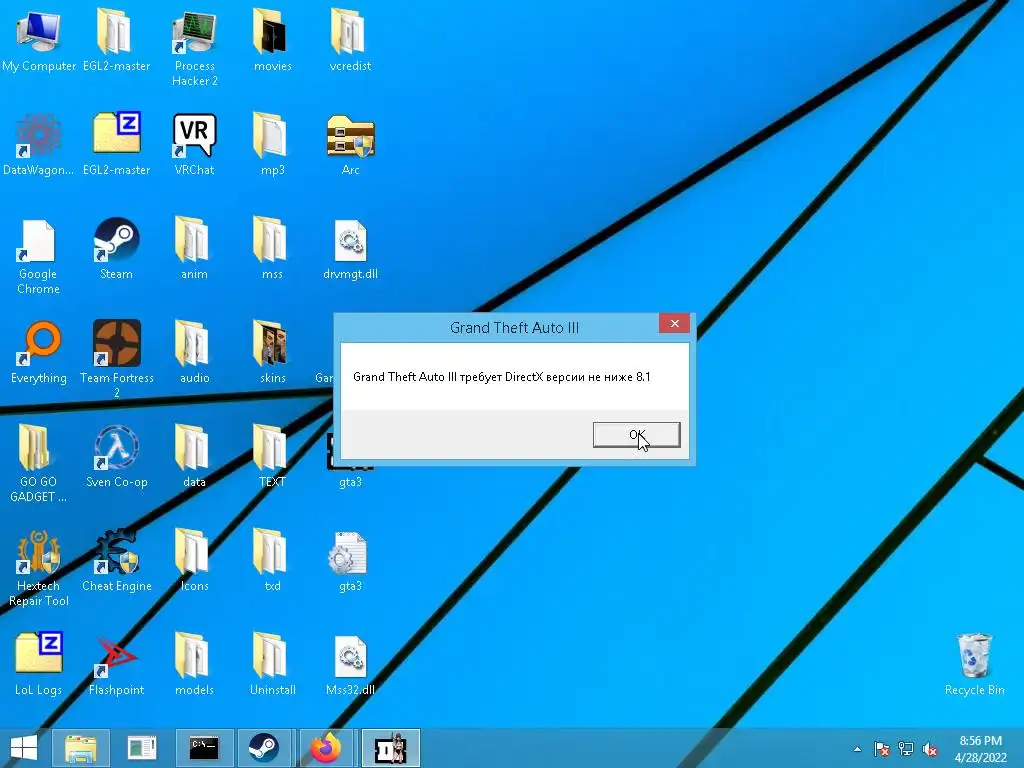Switch to Firefox in the taskbar

pos(326,748)
